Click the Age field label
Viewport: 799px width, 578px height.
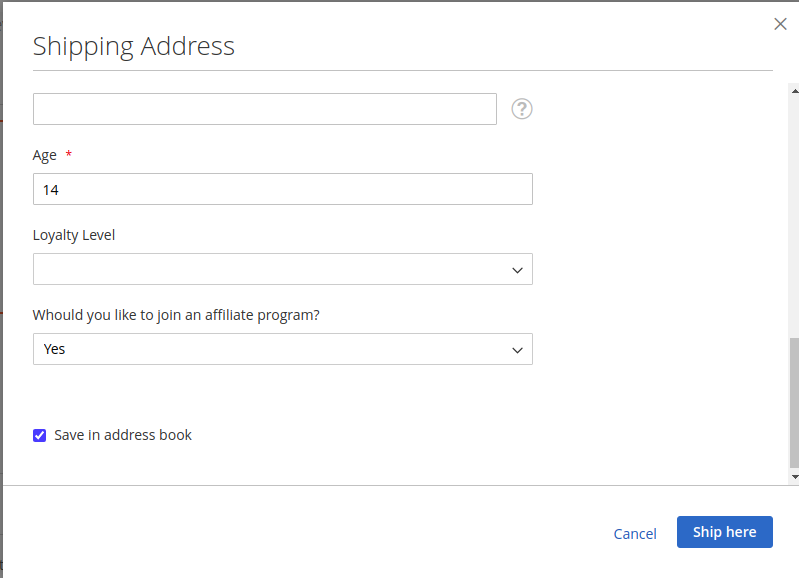tap(45, 155)
